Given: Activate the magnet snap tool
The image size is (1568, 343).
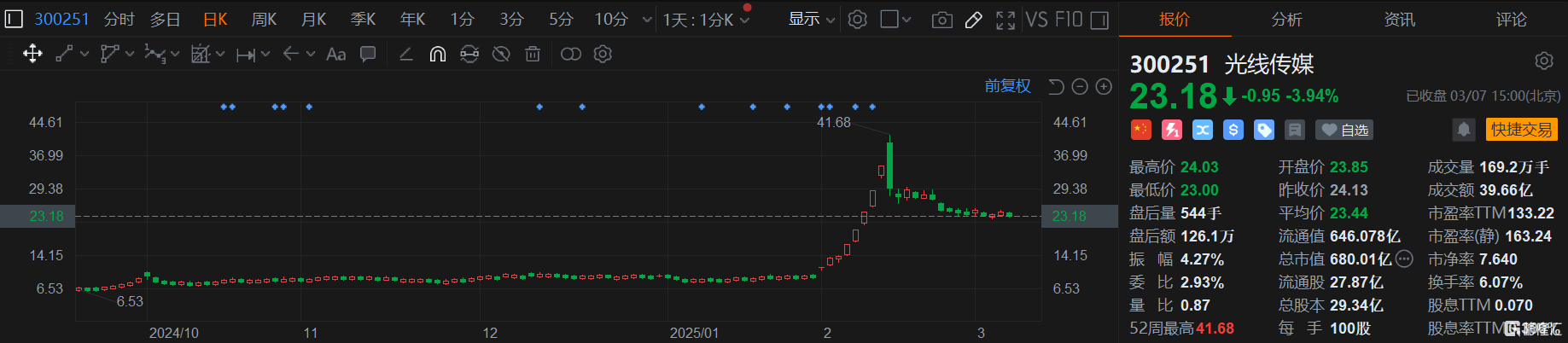Looking at the screenshot, I should pos(437,54).
